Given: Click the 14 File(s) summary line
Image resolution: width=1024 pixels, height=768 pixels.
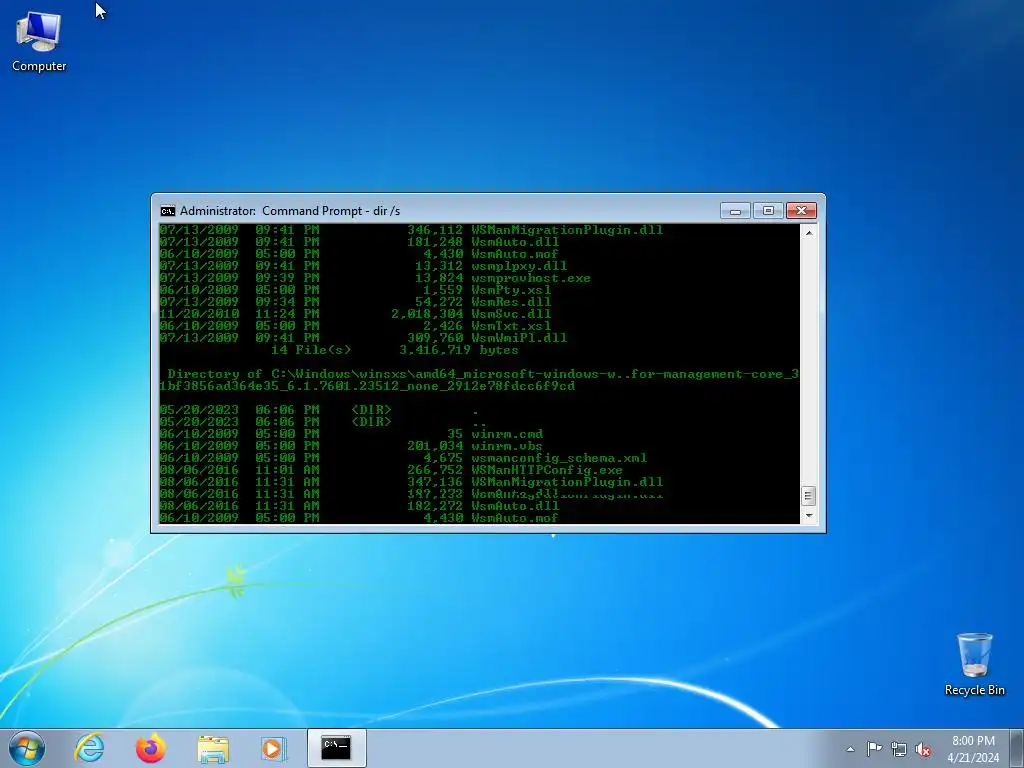Looking at the screenshot, I should point(394,350).
